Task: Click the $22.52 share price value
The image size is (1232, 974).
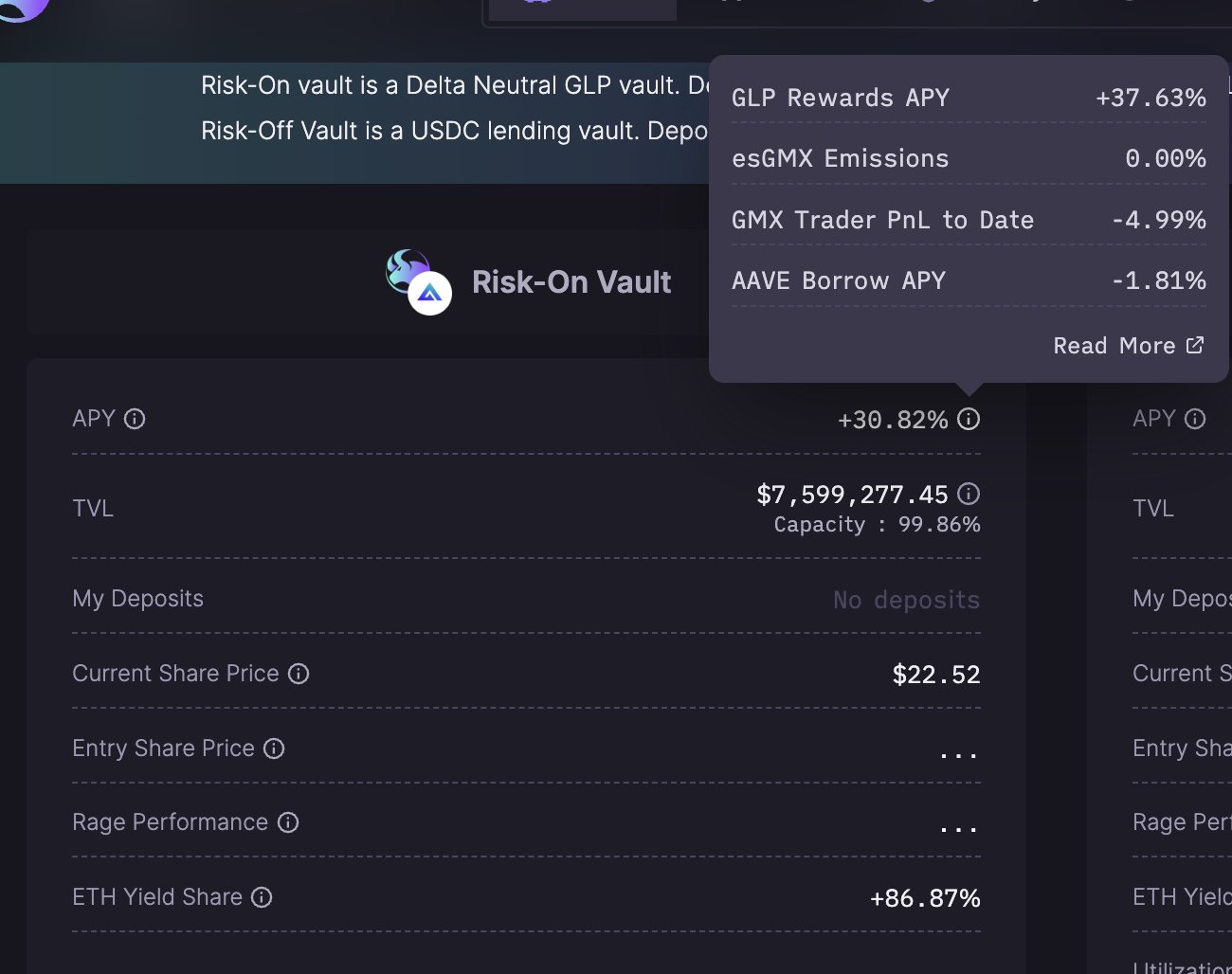Action: (x=935, y=675)
